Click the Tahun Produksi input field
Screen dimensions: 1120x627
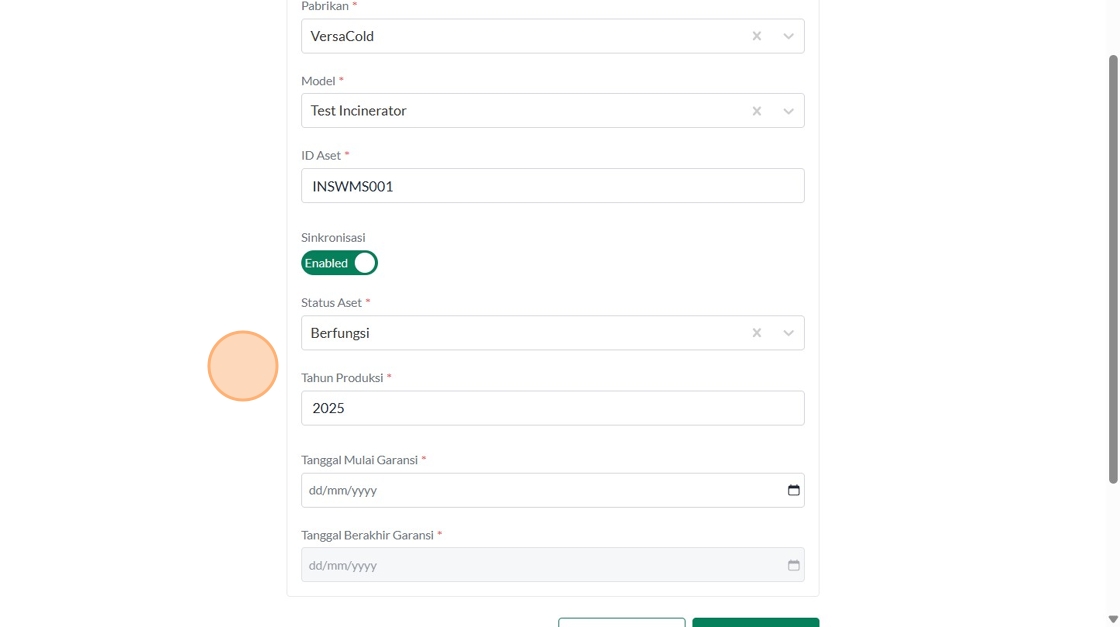(x=552, y=408)
